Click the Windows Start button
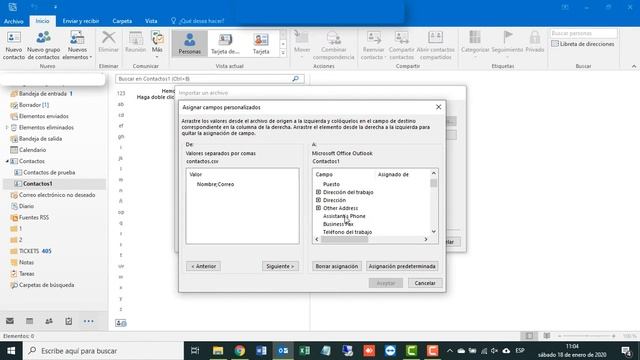This screenshot has height=360, width=640. click(11, 351)
